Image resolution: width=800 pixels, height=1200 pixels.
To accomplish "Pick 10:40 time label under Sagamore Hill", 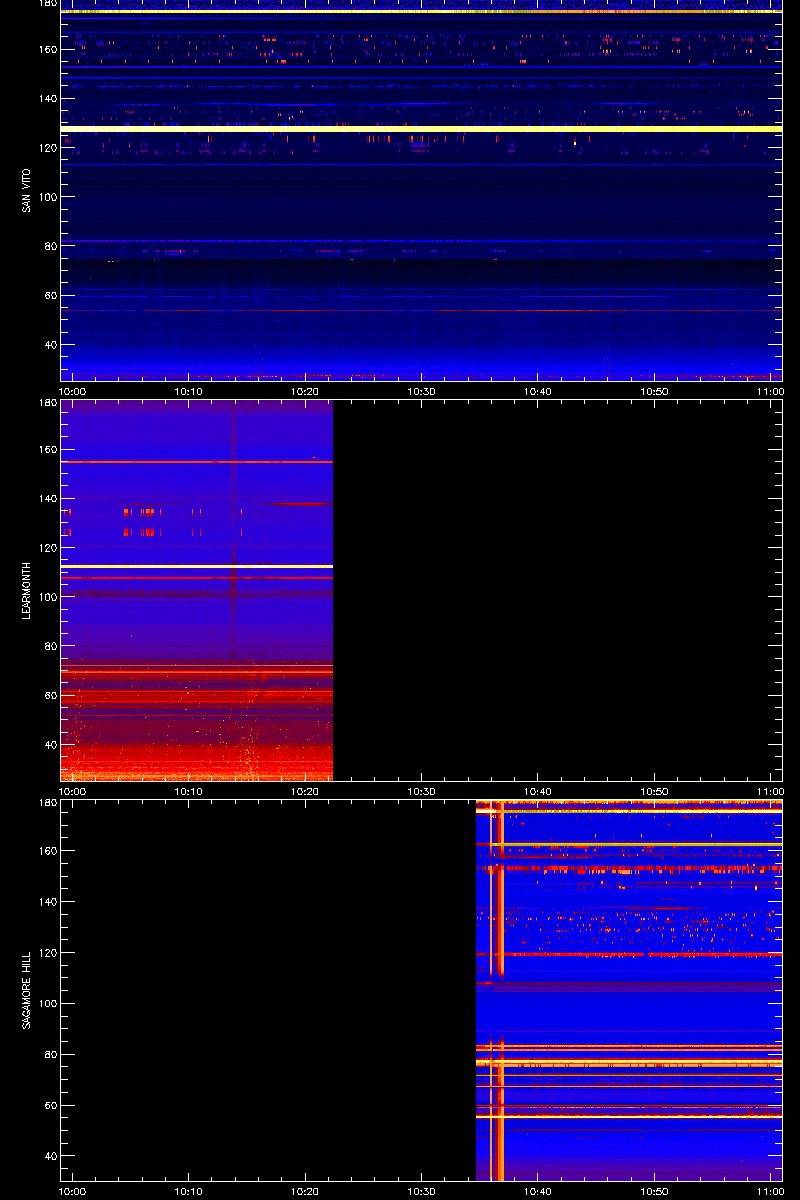I will [x=538, y=1191].
